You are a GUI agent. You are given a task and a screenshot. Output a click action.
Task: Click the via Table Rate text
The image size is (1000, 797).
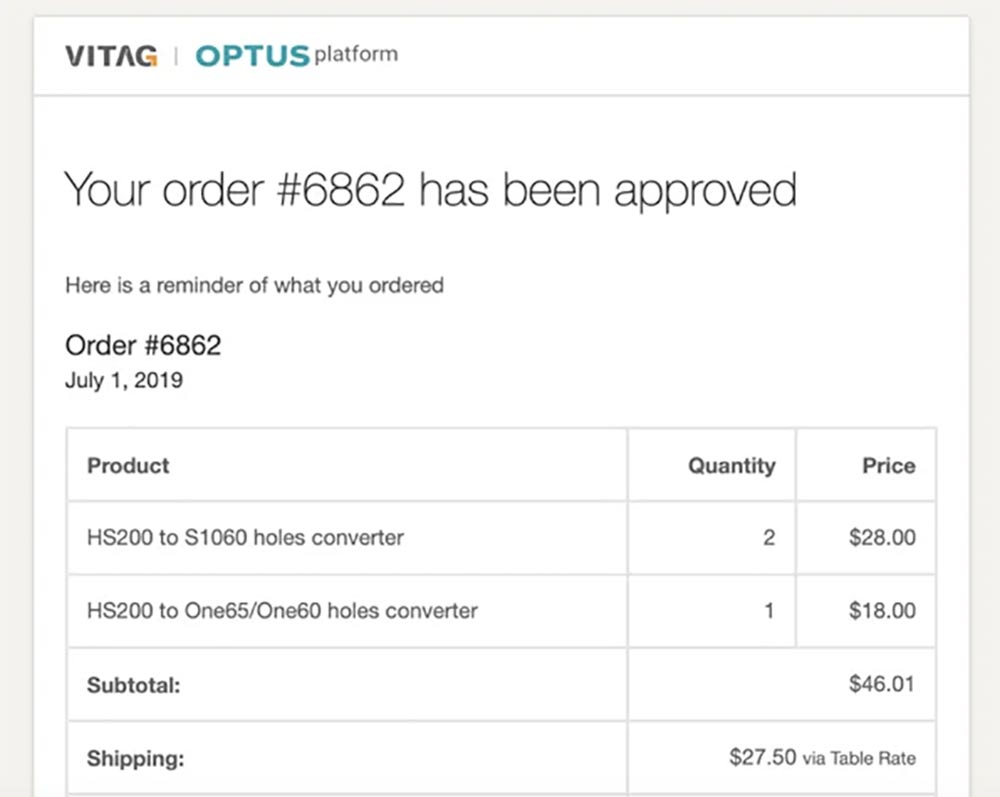coord(859,758)
